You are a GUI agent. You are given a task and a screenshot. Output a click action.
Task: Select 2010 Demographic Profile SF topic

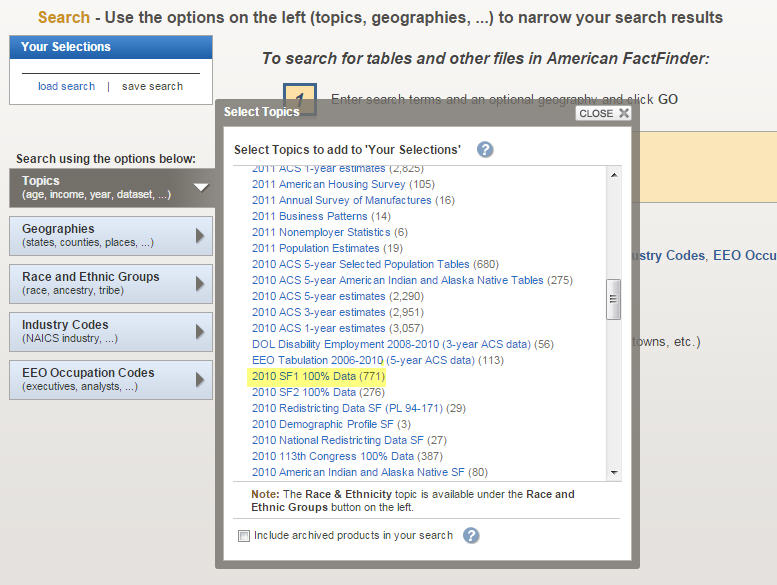[x=323, y=425]
